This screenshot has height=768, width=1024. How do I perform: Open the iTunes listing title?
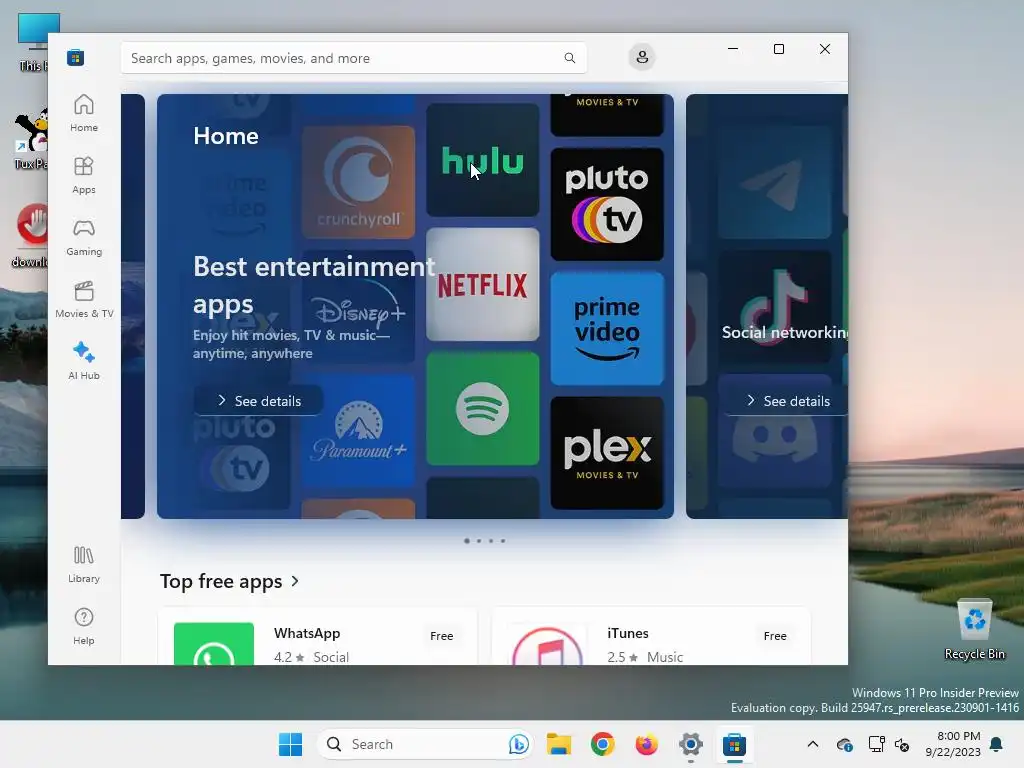628,633
